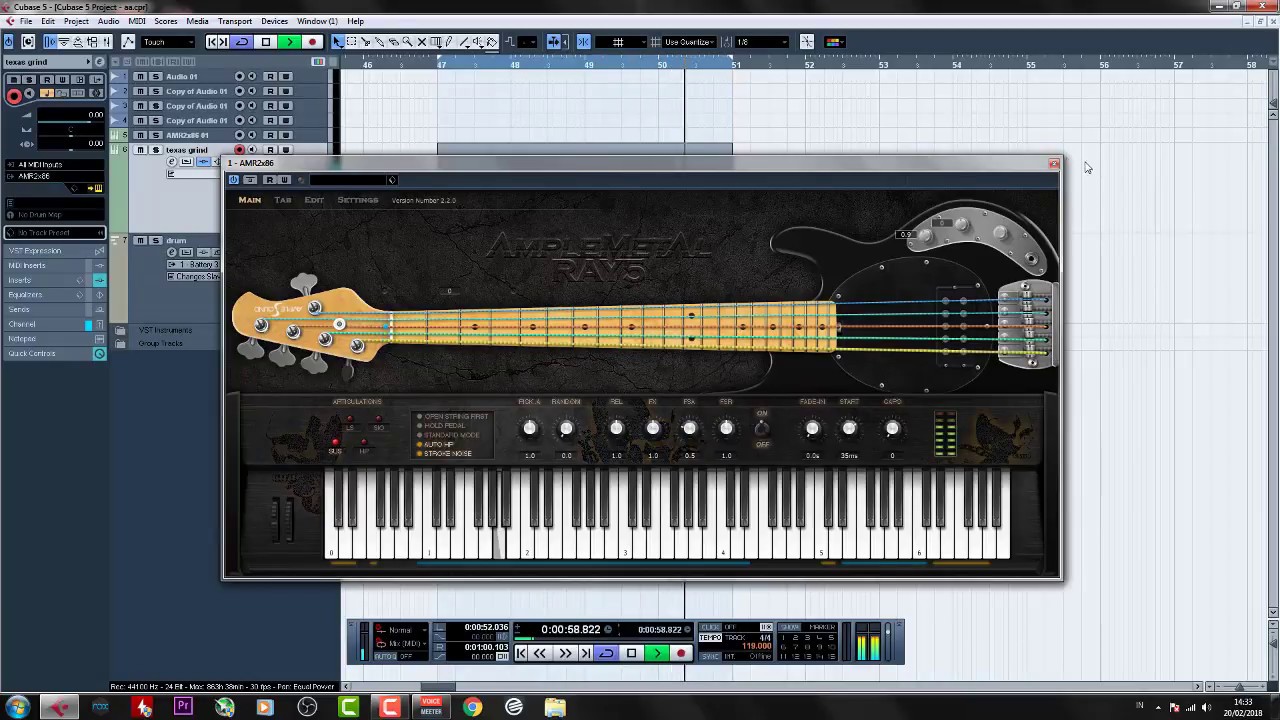Toggle CLICK metronome in transport panel
This screenshot has height=720, width=1280.
(x=710, y=627)
